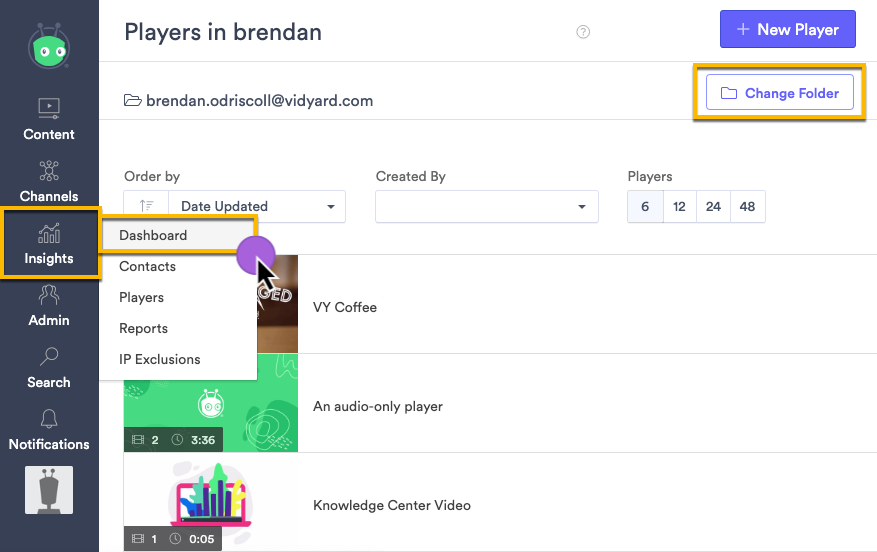The image size is (877, 552).
Task: Open the Channels sidebar icon
Action: pyautogui.click(x=49, y=171)
